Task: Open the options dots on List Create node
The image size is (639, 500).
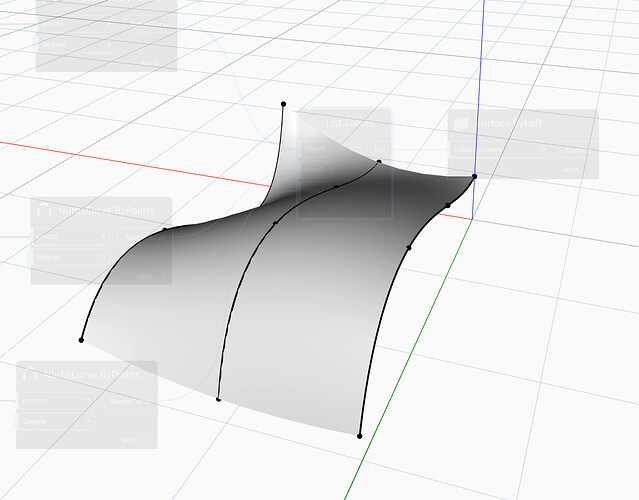Action: [x=383, y=211]
